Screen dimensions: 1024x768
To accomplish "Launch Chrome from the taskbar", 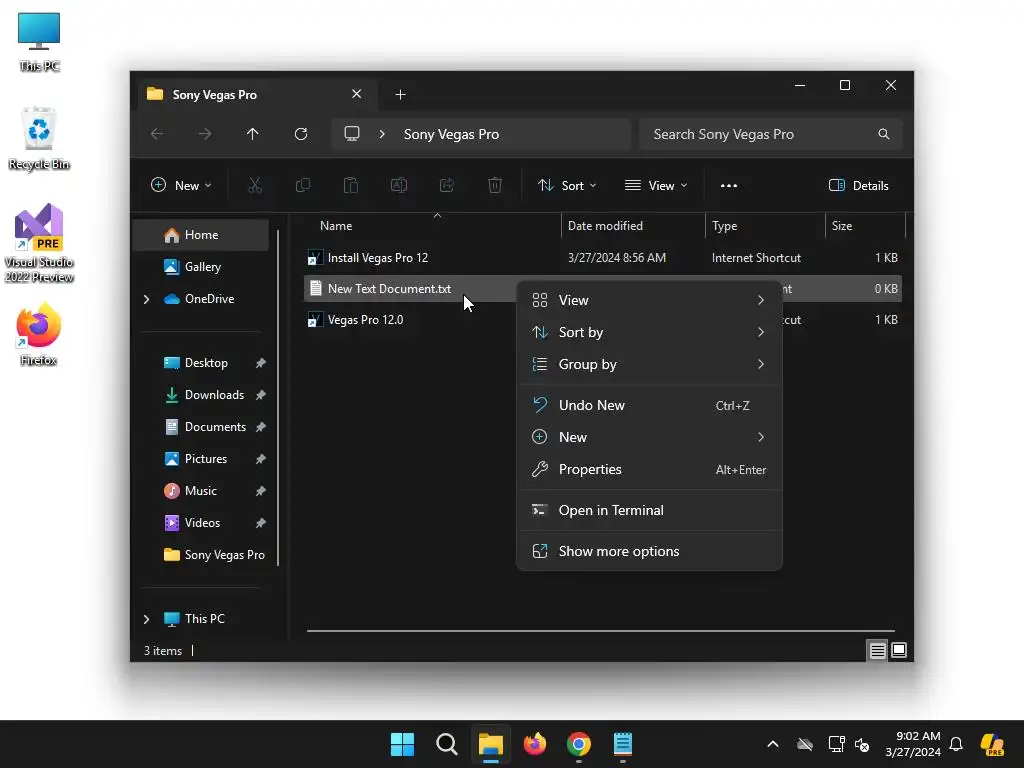I will tap(579, 744).
